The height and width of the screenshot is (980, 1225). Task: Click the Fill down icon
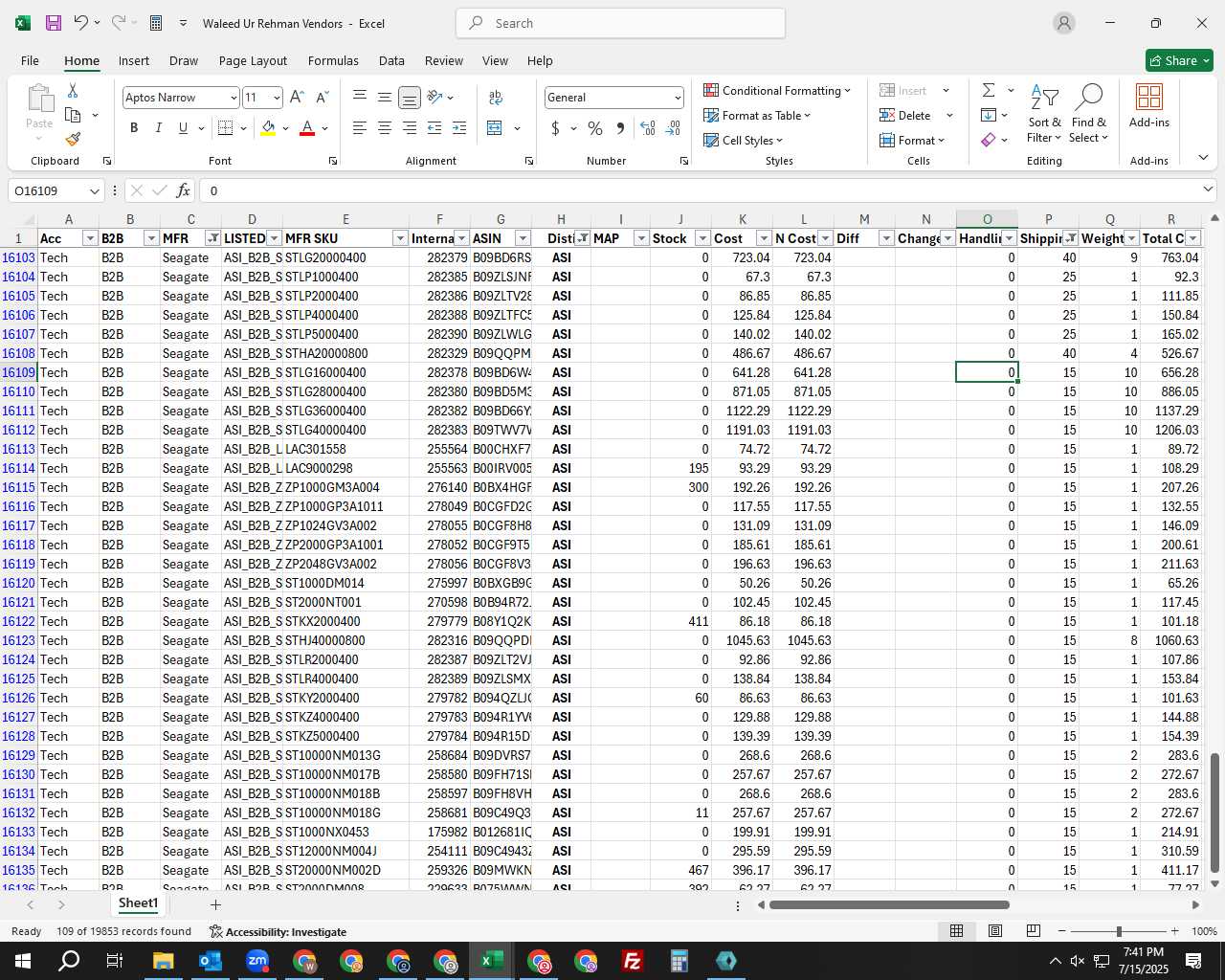tap(989, 115)
